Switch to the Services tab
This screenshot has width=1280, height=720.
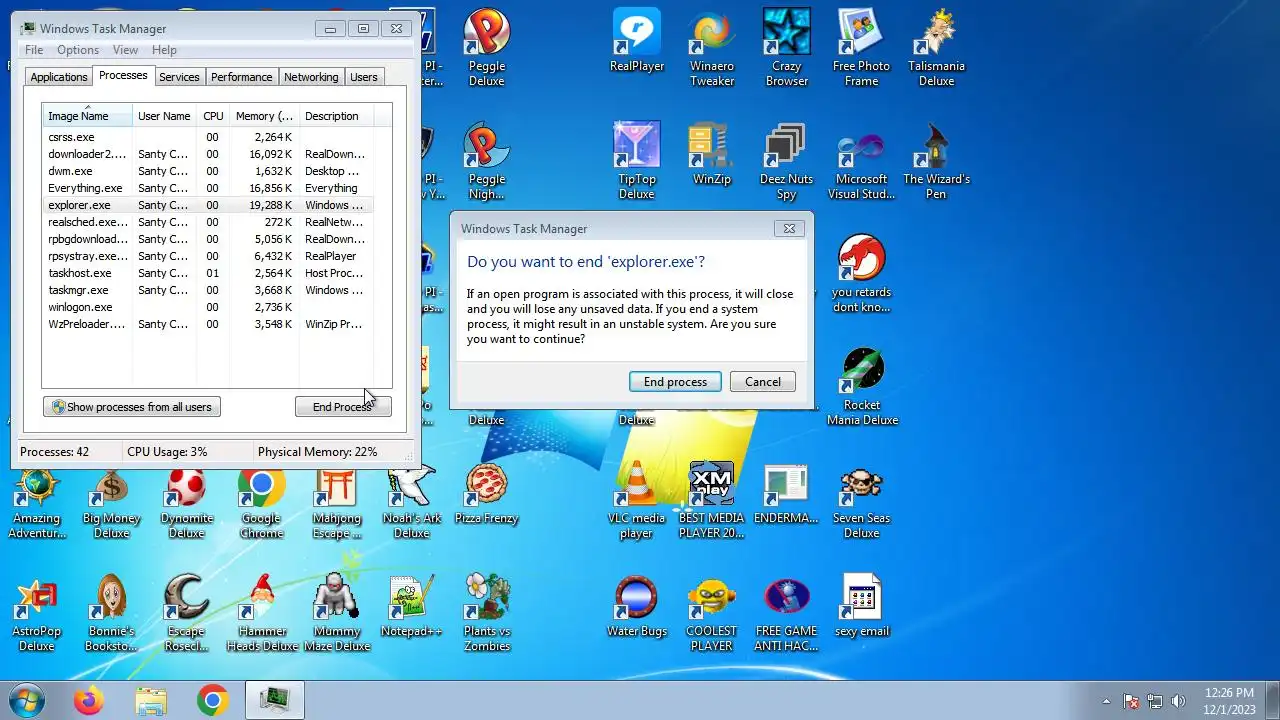179,77
